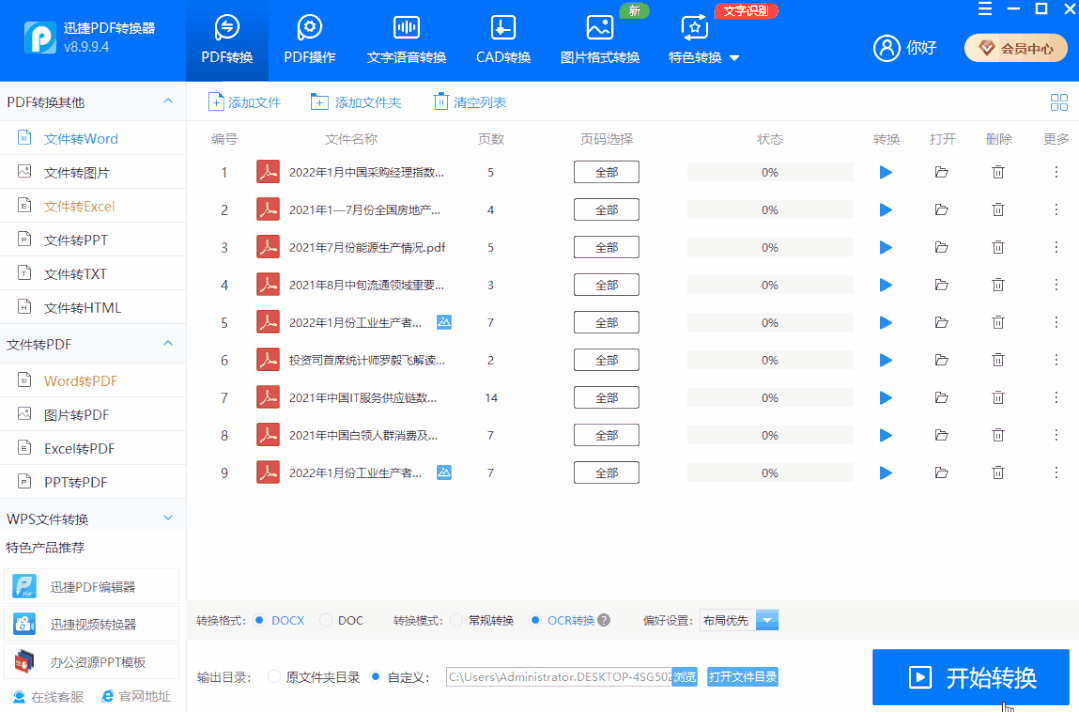
Task: Delete row 8 白领人群消费 file
Action: coord(998,435)
